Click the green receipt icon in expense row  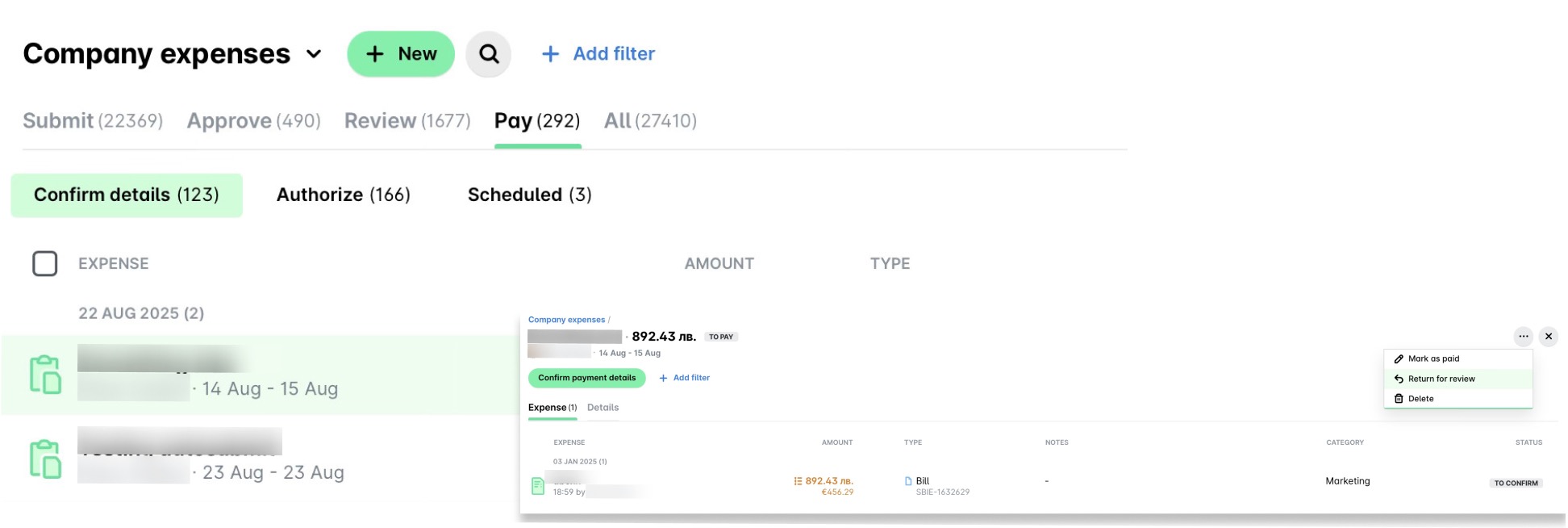tap(538, 486)
